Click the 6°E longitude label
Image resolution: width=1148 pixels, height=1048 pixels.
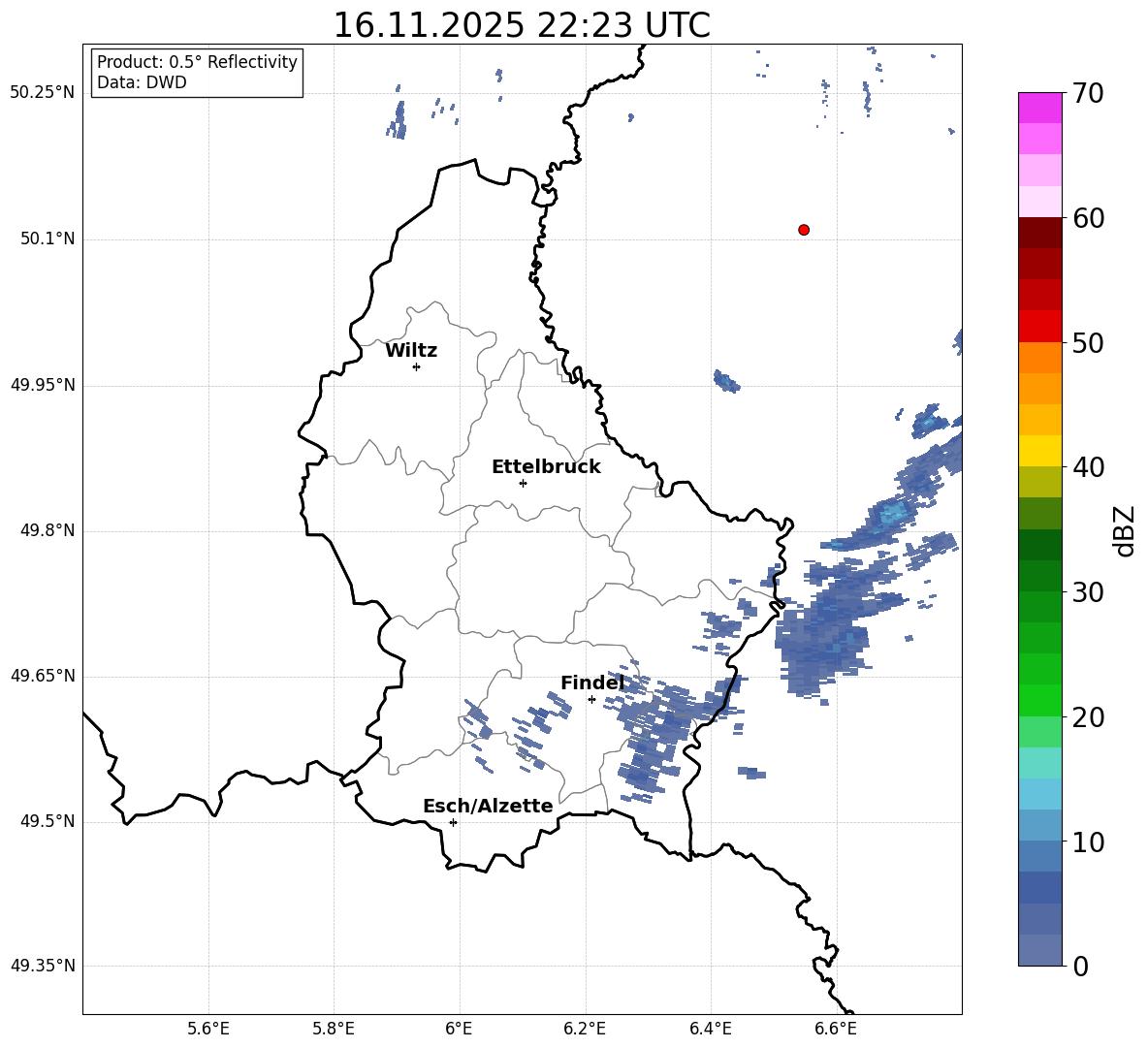[459, 1029]
